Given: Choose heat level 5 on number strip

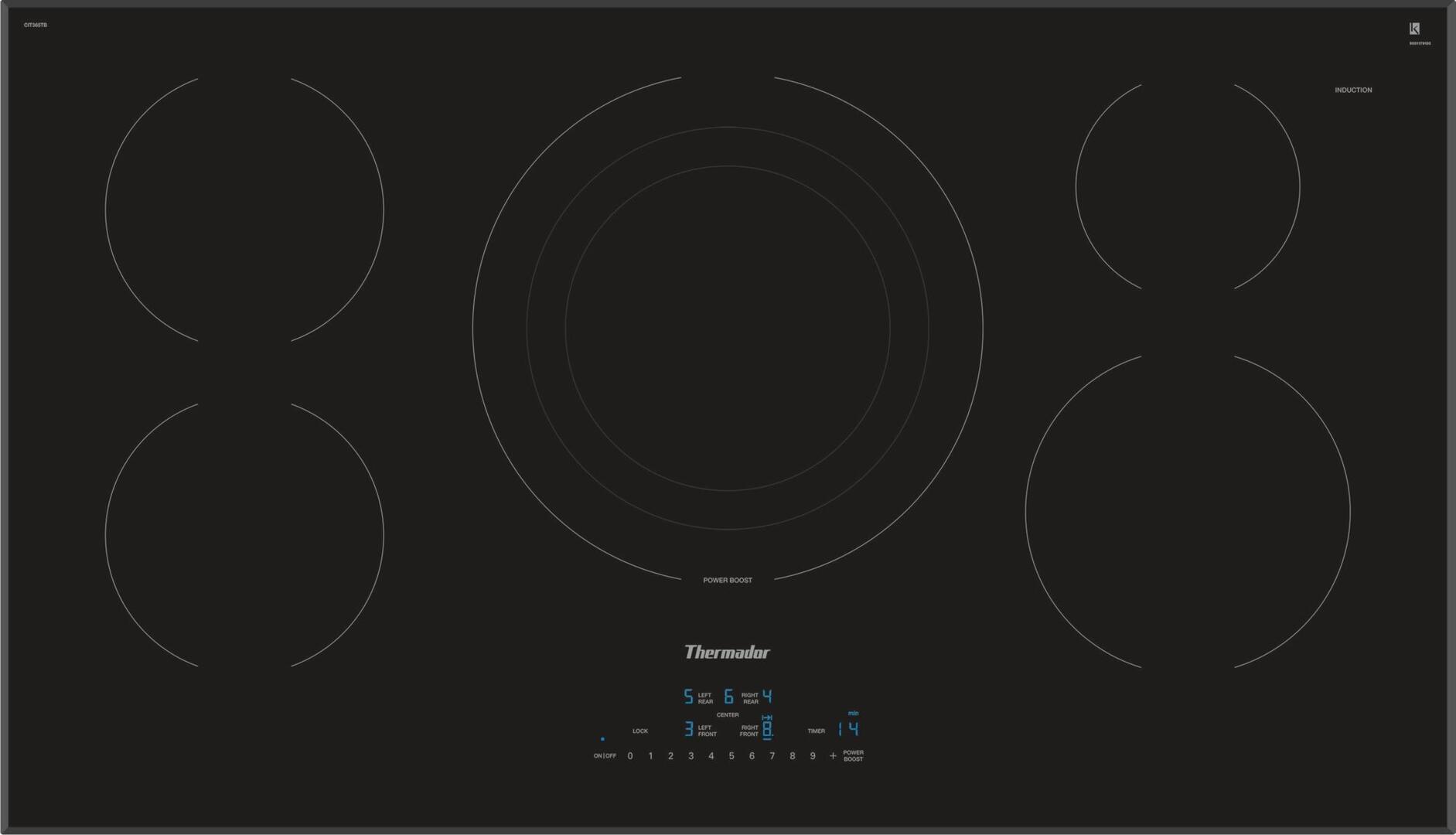Looking at the screenshot, I should coord(731,756).
